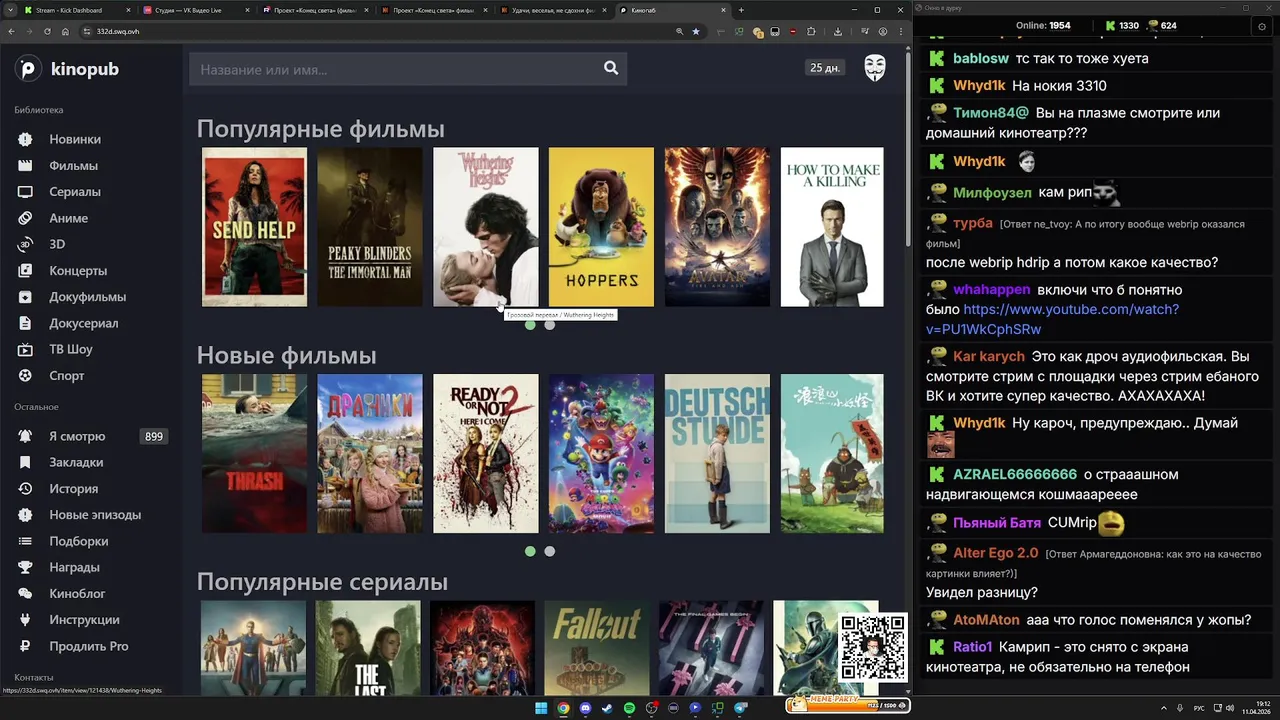Bookmark page with star icon
Image resolution: width=1280 pixels, height=720 pixels.
pyautogui.click(x=696, y=31)
